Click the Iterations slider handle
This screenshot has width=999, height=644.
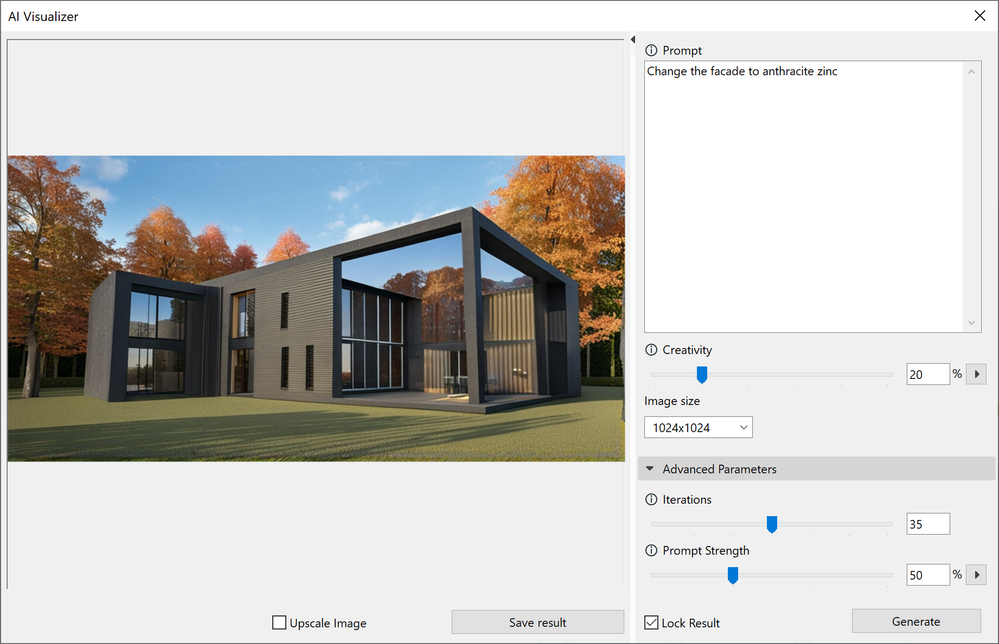(772, 524)
